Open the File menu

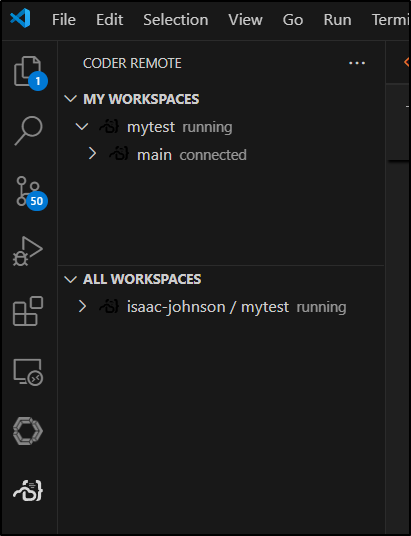pyautogui.click(x=64, y=20)
